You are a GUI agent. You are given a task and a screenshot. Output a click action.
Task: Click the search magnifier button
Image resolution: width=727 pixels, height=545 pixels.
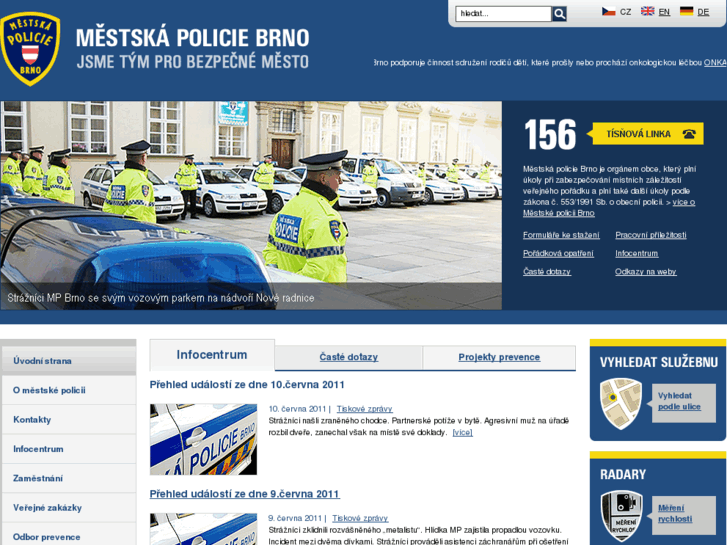(559, 14)
